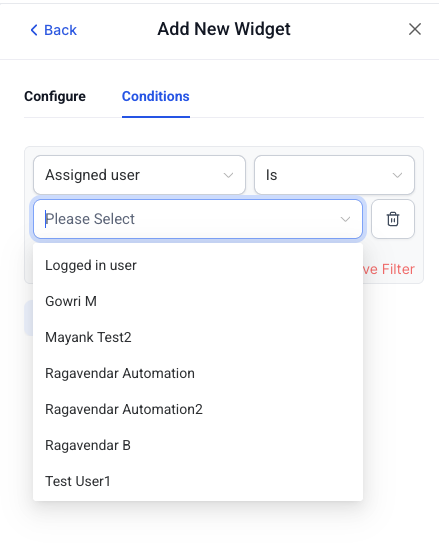
Task: Choose Ragavendar Automation2 from the dropdown
Action: pyautogui.click(x=198, y=409)
